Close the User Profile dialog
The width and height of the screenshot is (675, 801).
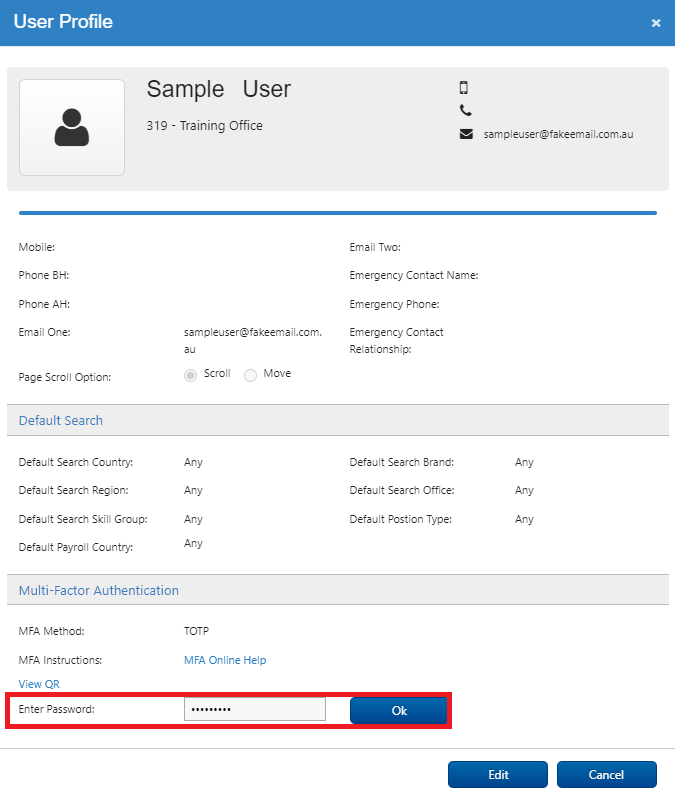(656, 23)
